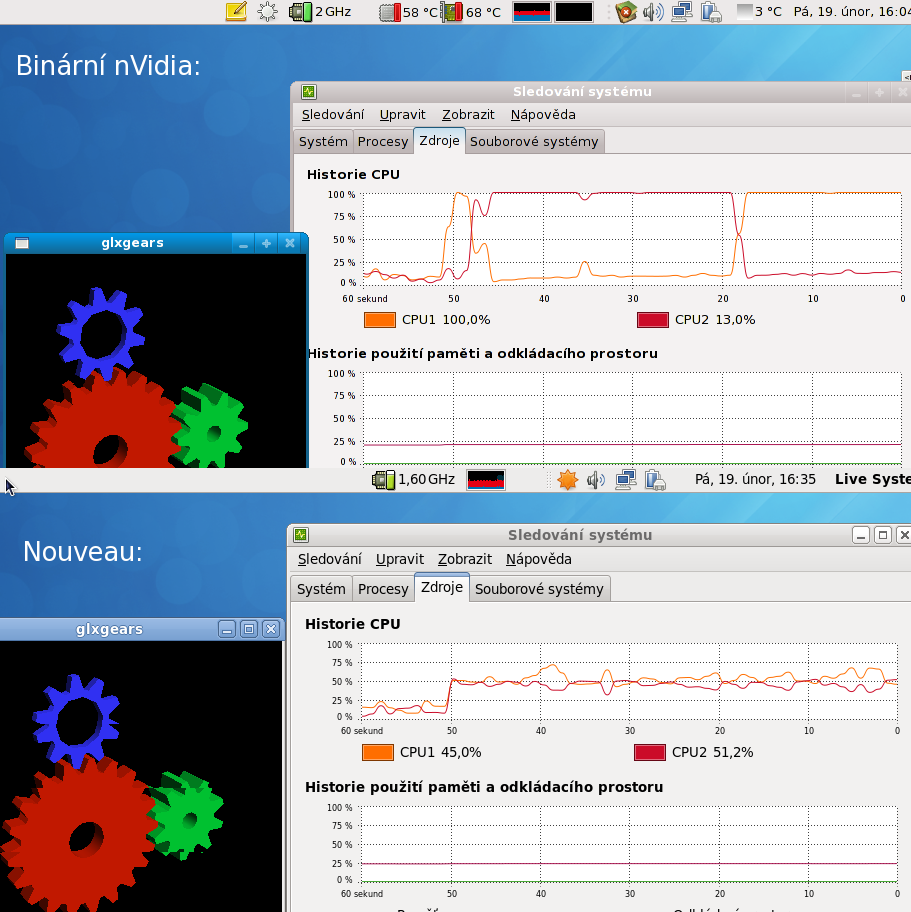
Task: Click the 1,60 GHz CPU frequency applet
Action: coord(414,480)
